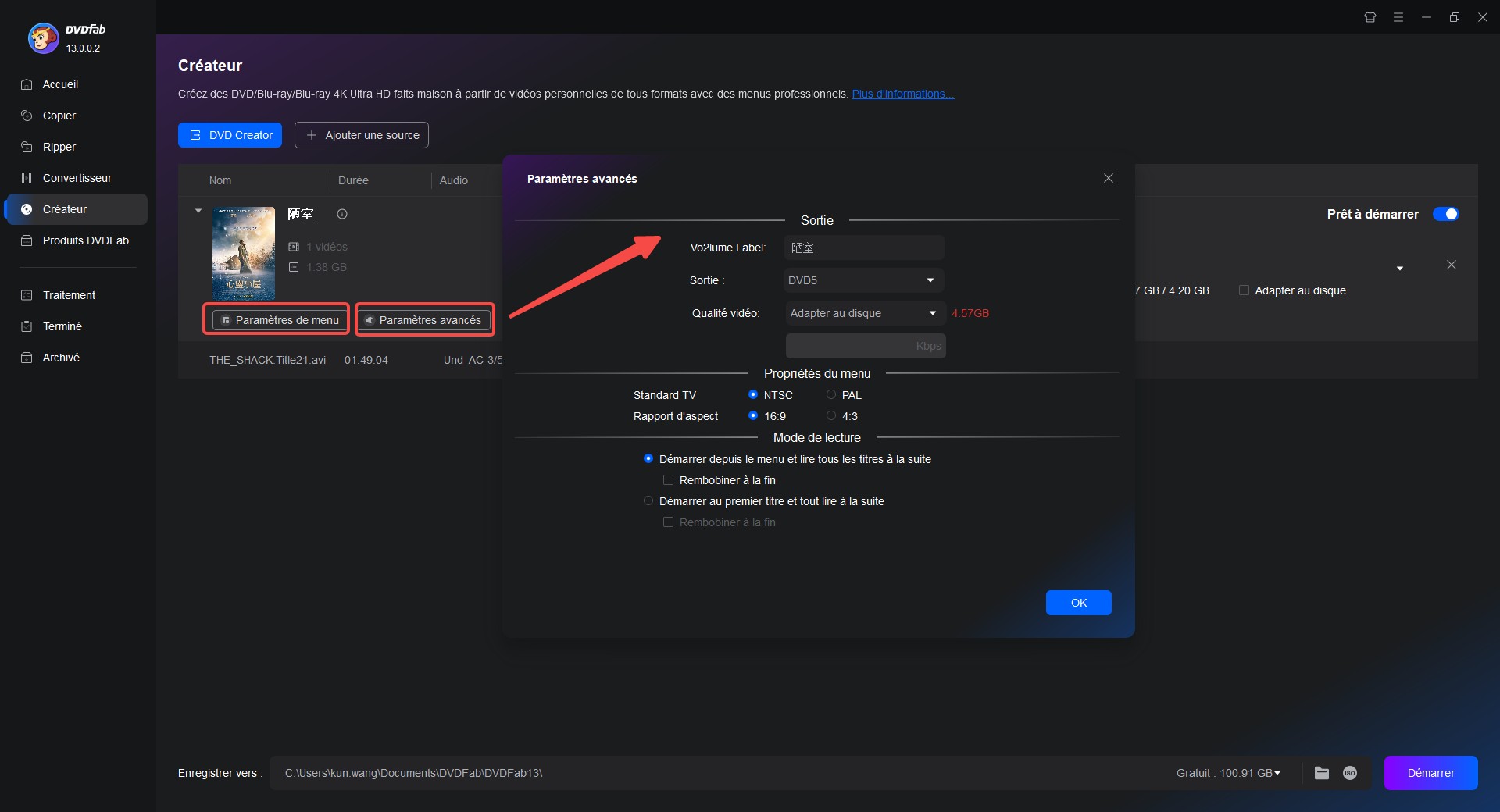Click the DVD Creator mode button
Image resolution: width=1500 pixels, height=812 pixels.
click(x=230, y=135)
